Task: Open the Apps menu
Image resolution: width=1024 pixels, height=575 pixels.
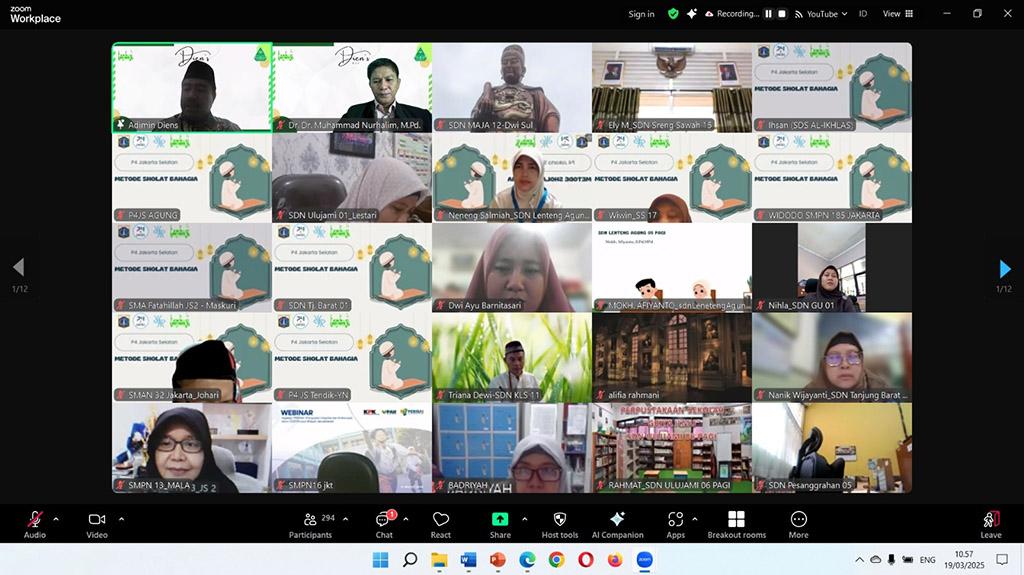Action: tap(676, 523)
